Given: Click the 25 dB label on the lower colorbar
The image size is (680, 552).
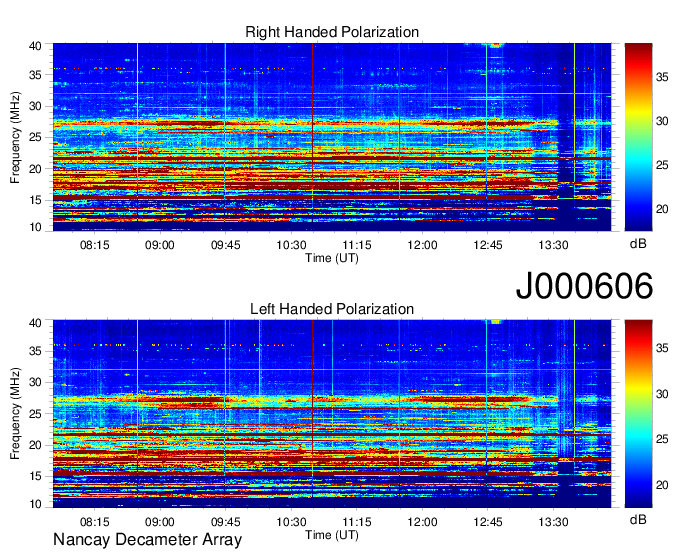Looking at the screenshot, I should coord(662,439).
